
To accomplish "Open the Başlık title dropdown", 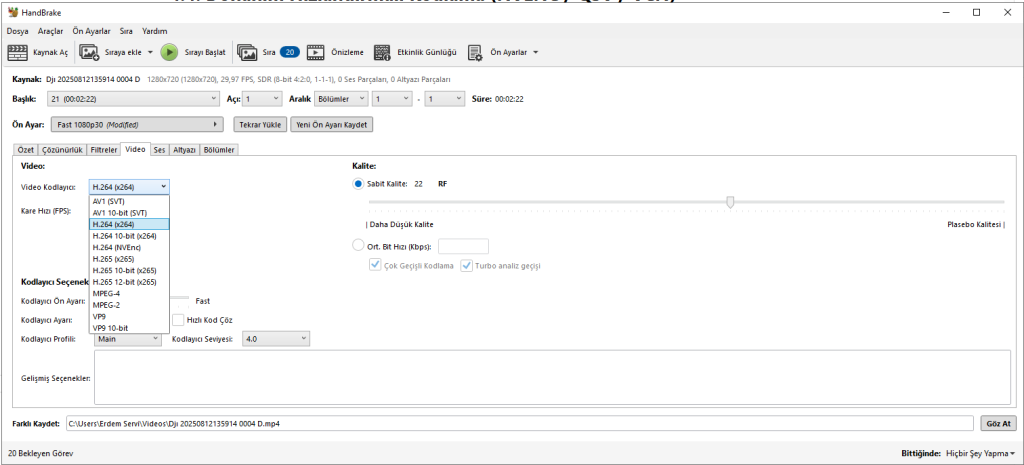I will pos(134,99).
